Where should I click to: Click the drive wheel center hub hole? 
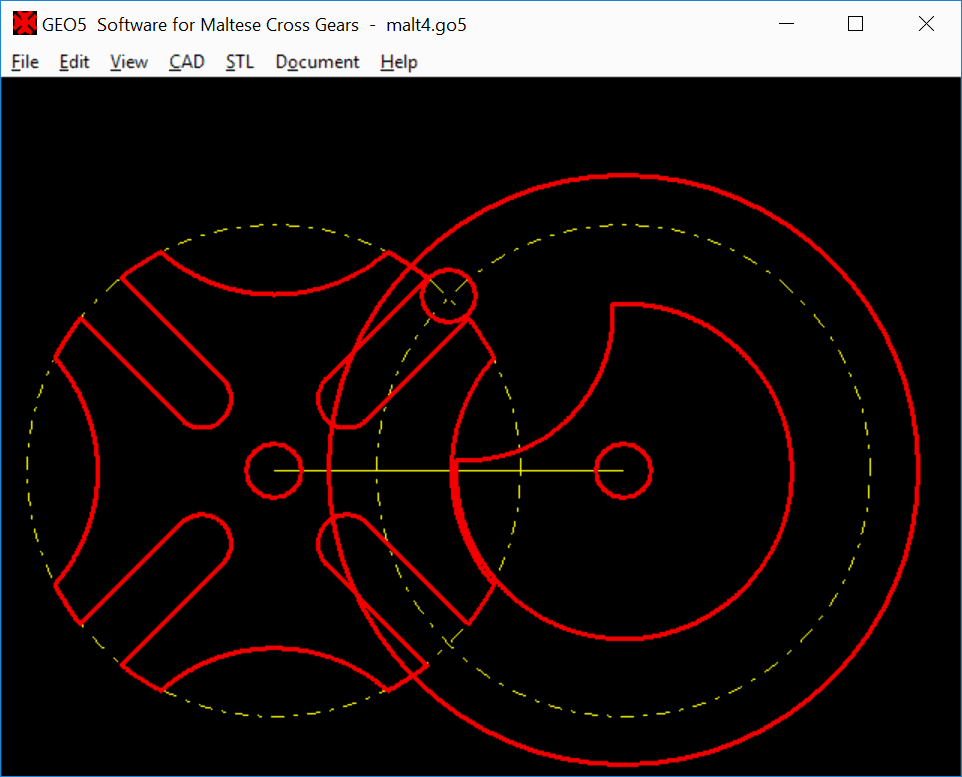click(x=624, y=470)
